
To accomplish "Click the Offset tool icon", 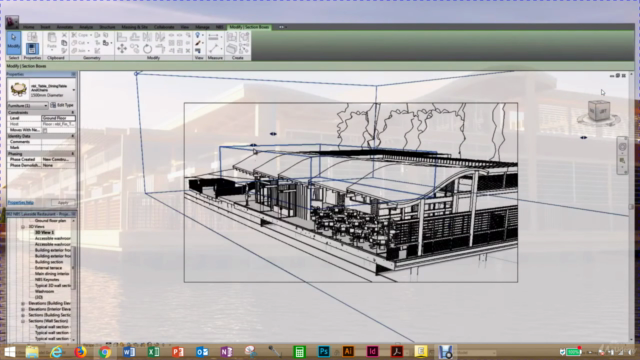I will (135, 37).
